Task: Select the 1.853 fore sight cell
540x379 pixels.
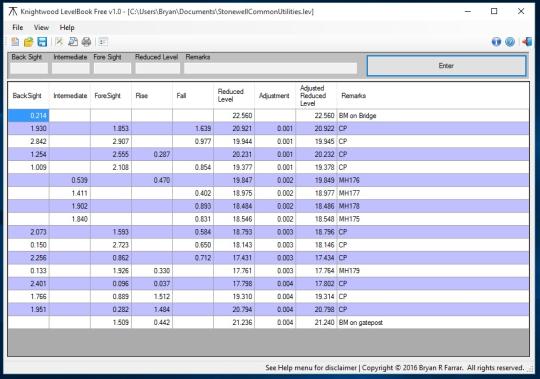Action: (111, 128)
